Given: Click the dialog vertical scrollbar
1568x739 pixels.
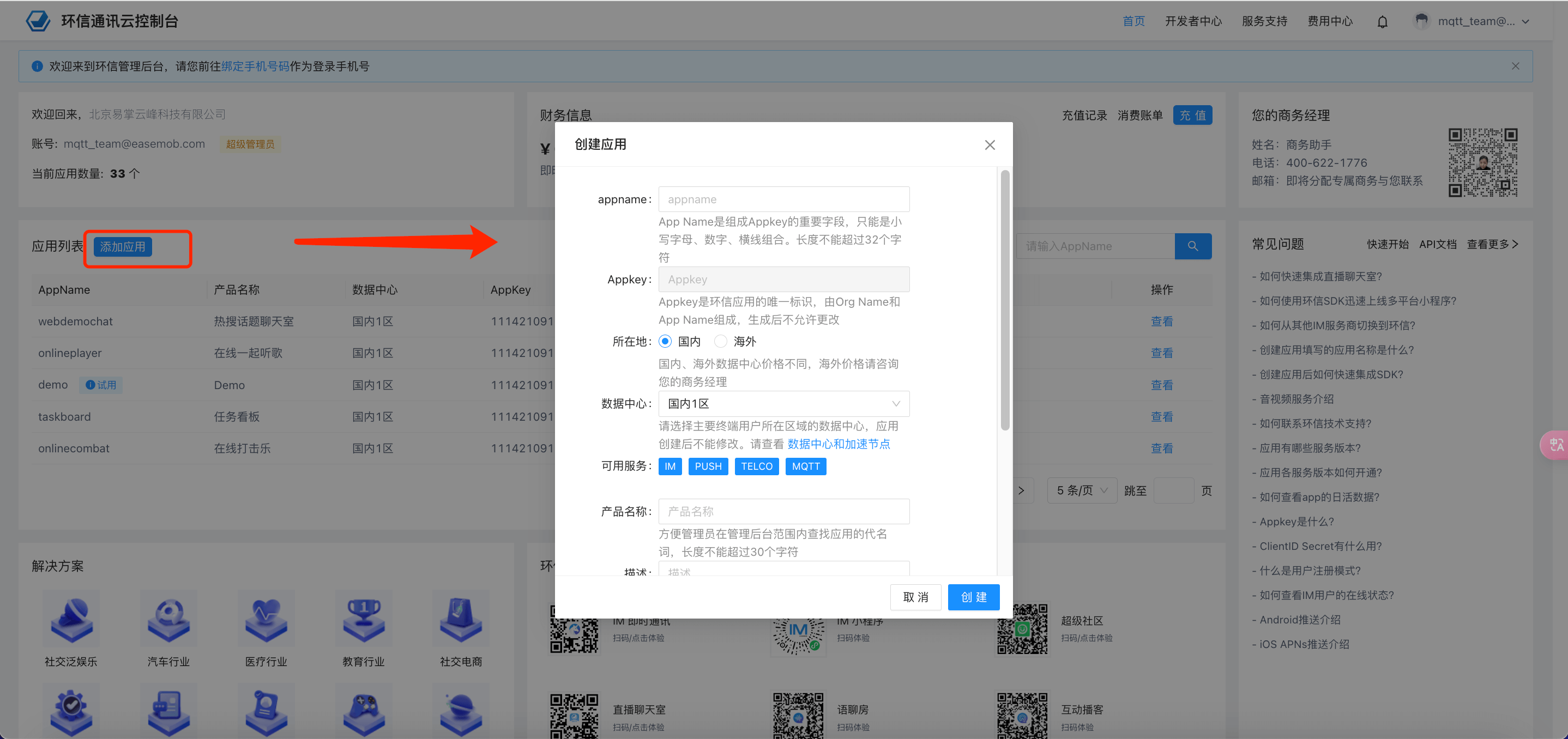Looking at the screenshot, I should pyautogui.click(x=1005, y=300).
